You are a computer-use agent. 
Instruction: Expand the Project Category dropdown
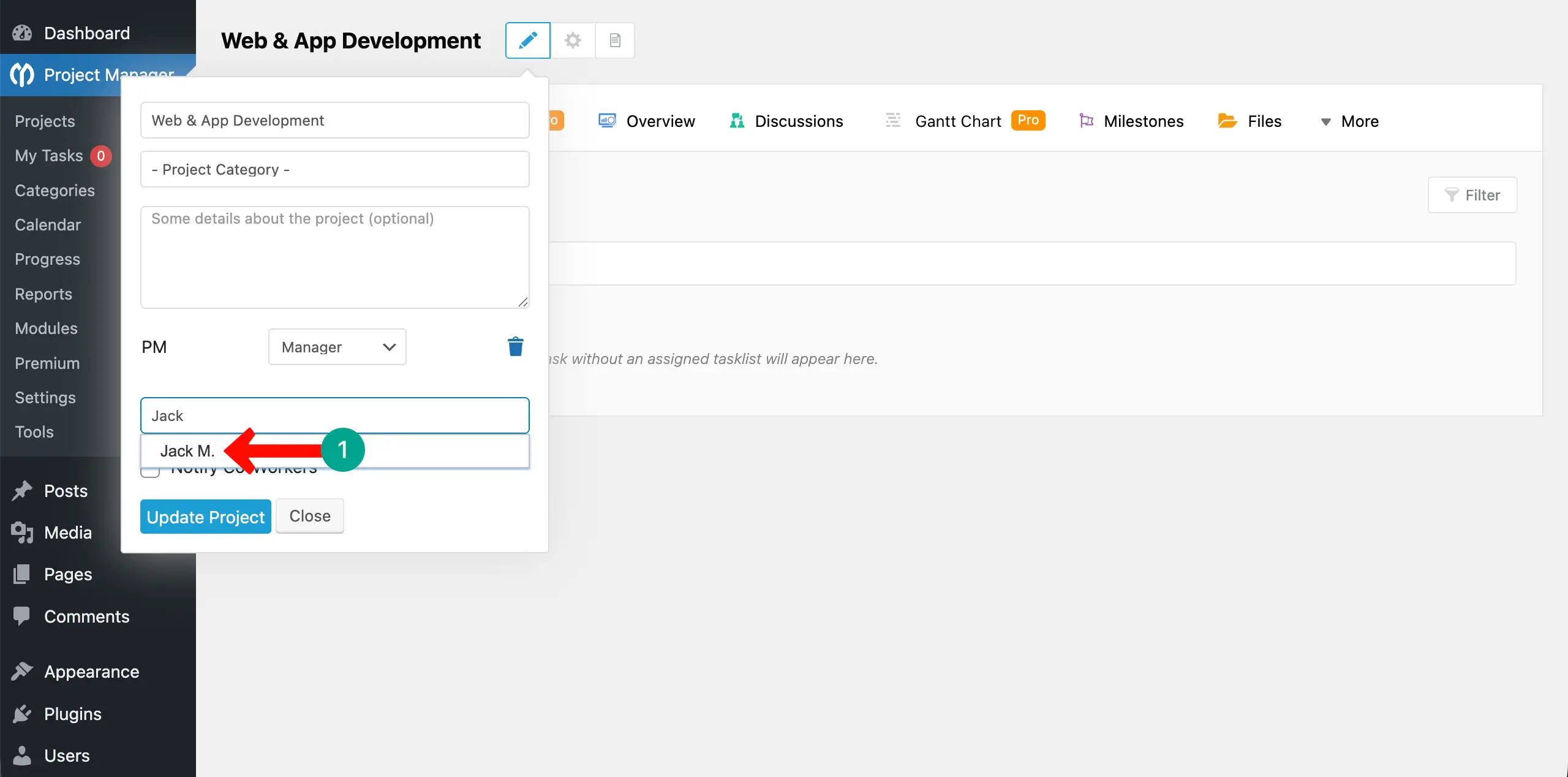334,169
